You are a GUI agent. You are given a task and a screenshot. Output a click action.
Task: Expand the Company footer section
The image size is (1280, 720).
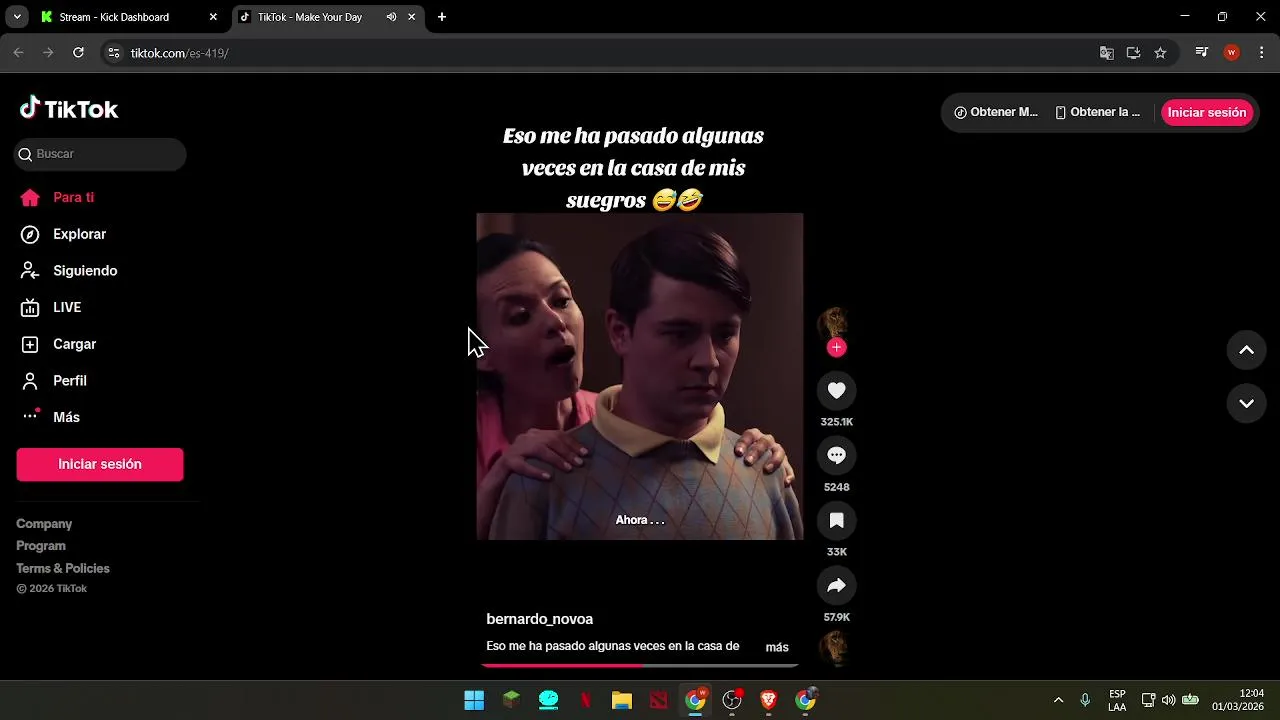coord(44,524)
